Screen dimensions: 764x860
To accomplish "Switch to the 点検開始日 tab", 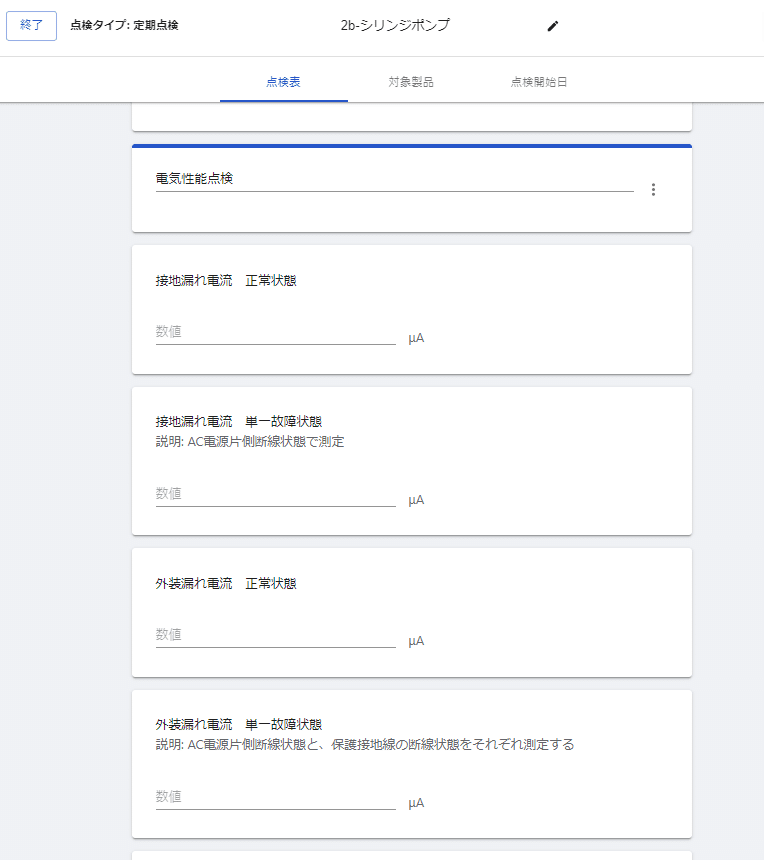I will 539,82.
